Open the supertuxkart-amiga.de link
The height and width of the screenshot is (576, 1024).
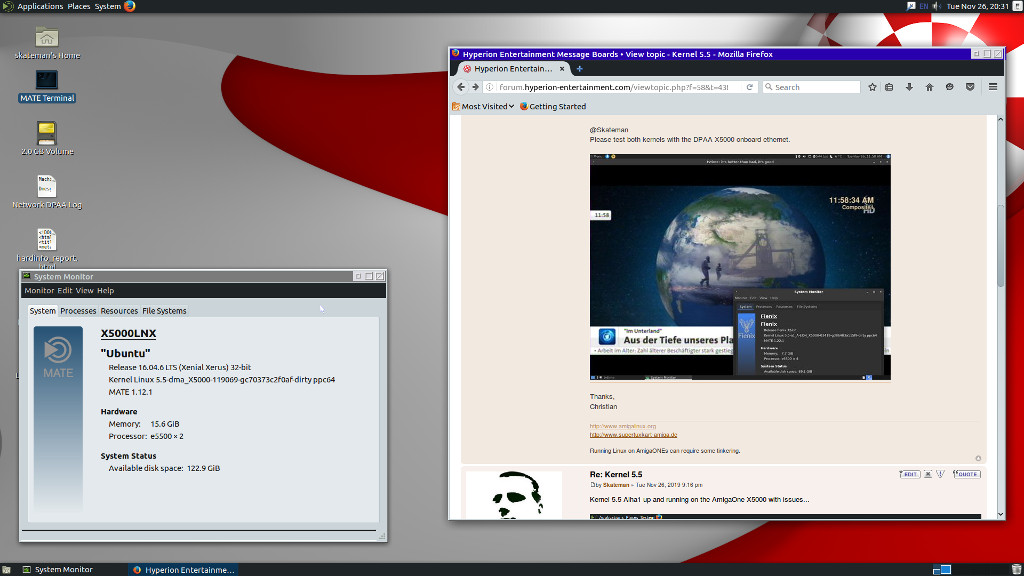(x=633, y=434)
